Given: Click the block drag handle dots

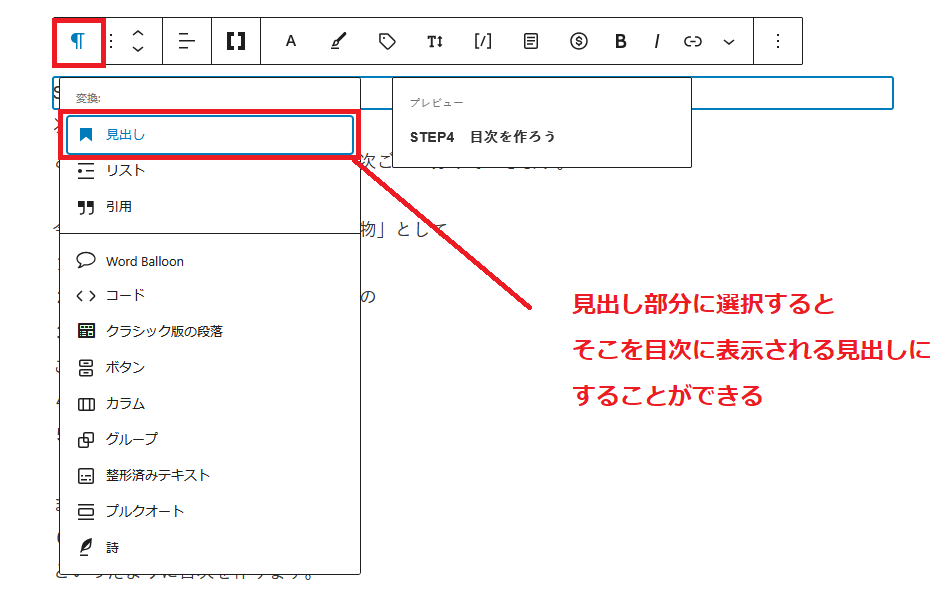Looking at the screenshot, I should point(112,41).
